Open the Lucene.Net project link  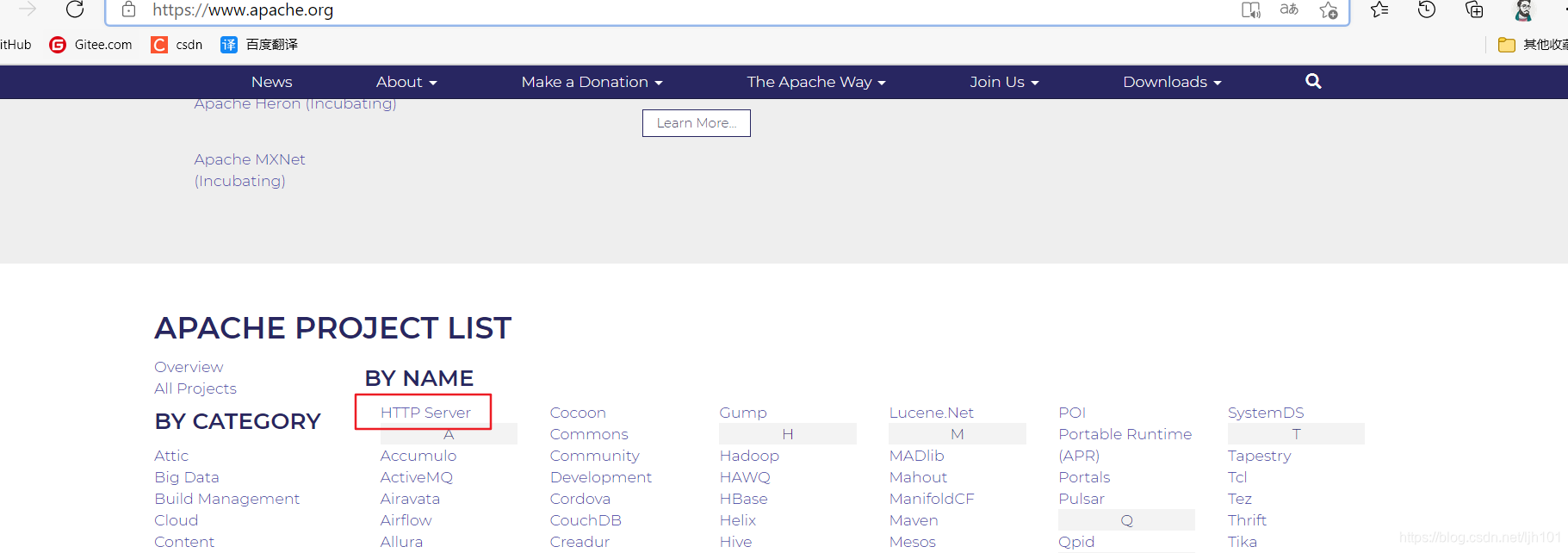[932, 413]
